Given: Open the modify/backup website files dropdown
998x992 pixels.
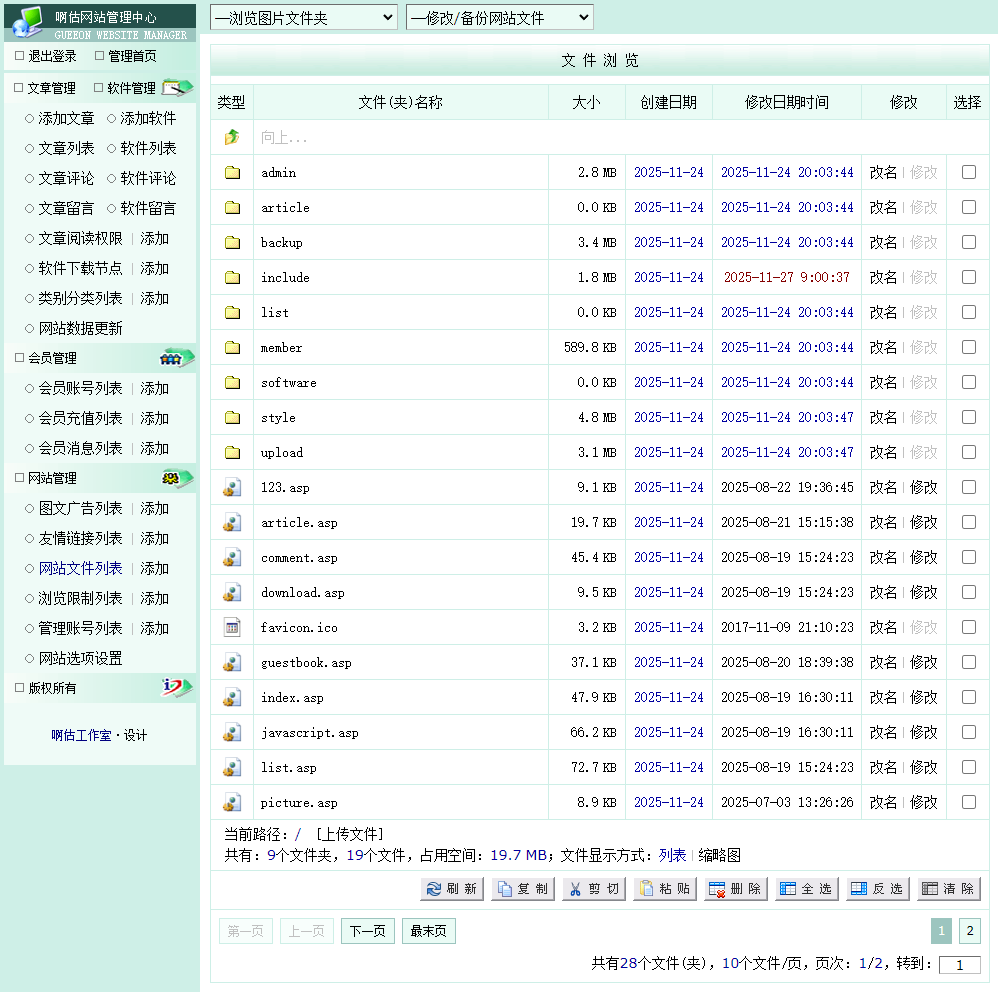Looking at the screenshot, I should 499,18.
